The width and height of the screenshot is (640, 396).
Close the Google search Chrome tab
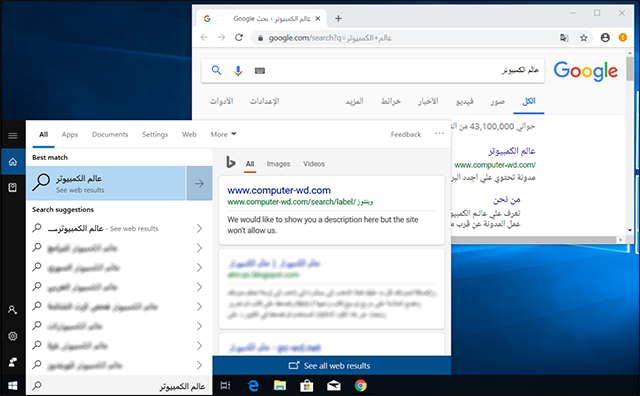[x=318, y=18]
